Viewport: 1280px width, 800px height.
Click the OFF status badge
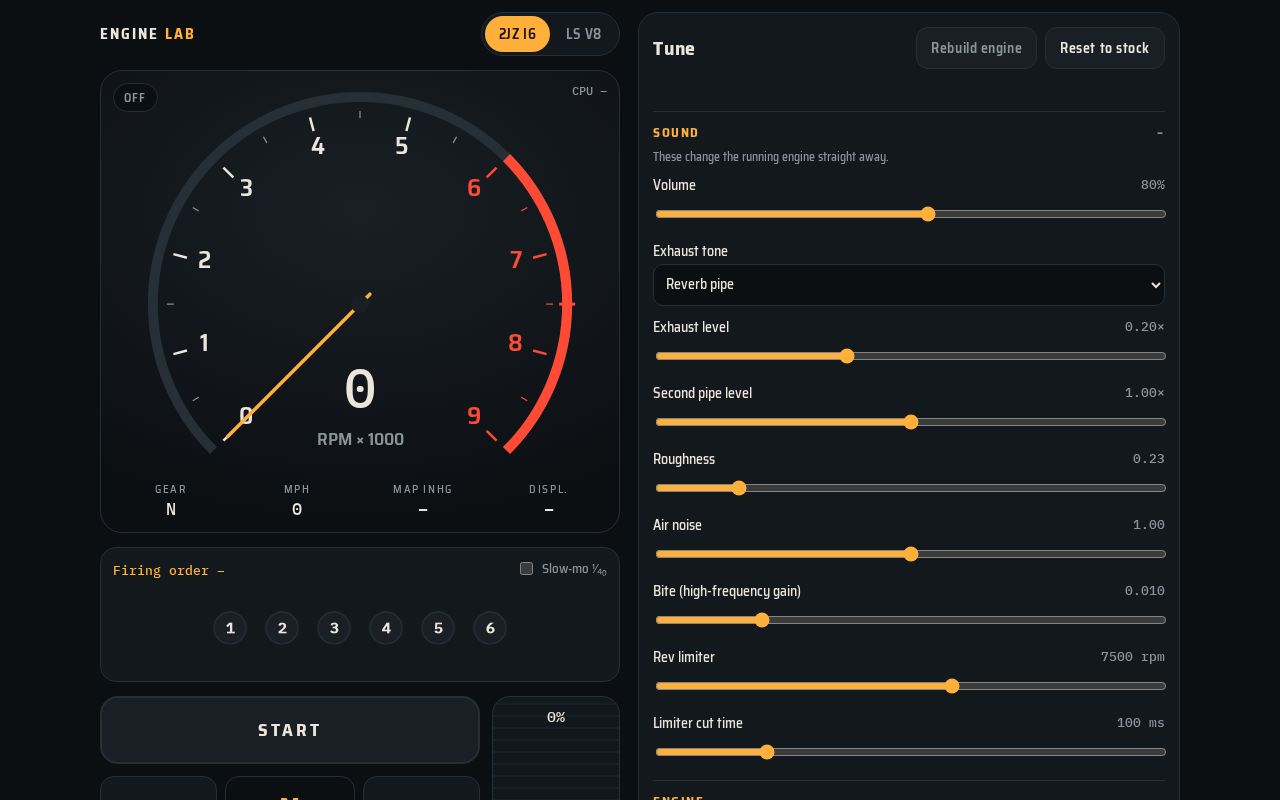135,98
